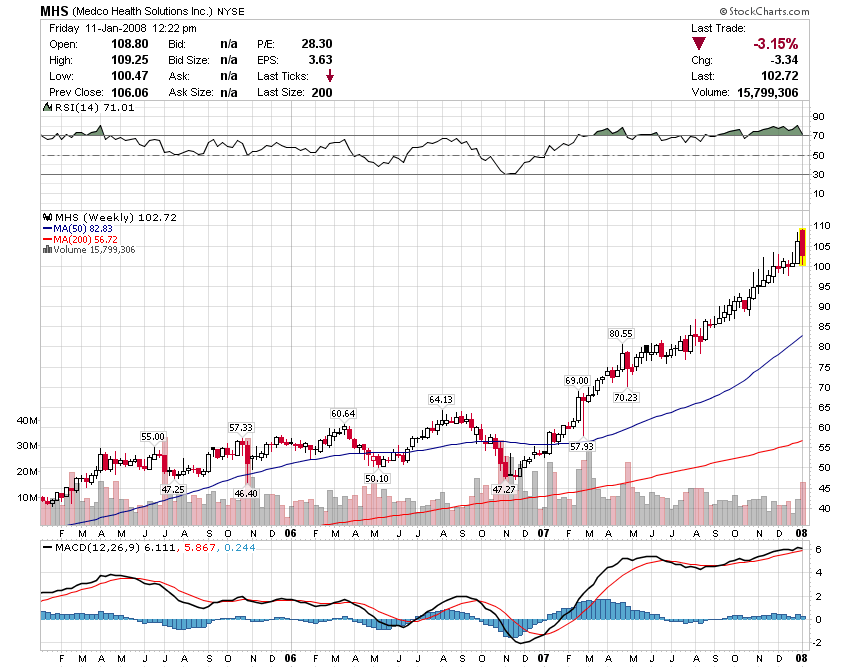850x668 pixels.
Task: Click the 40M volume axis label
Action: (28, 420)
